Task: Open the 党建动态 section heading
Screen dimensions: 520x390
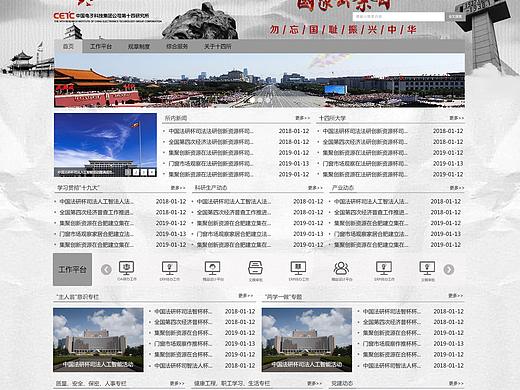Action: [x=342, y=384]
